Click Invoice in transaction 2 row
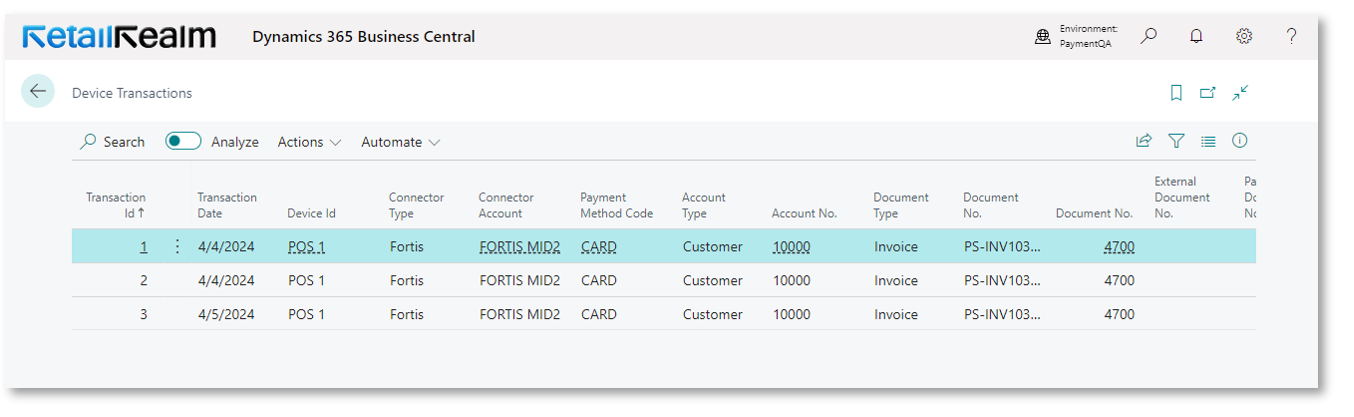The width and height of the screenshot is (1354, 417). (x=896, y=280)
